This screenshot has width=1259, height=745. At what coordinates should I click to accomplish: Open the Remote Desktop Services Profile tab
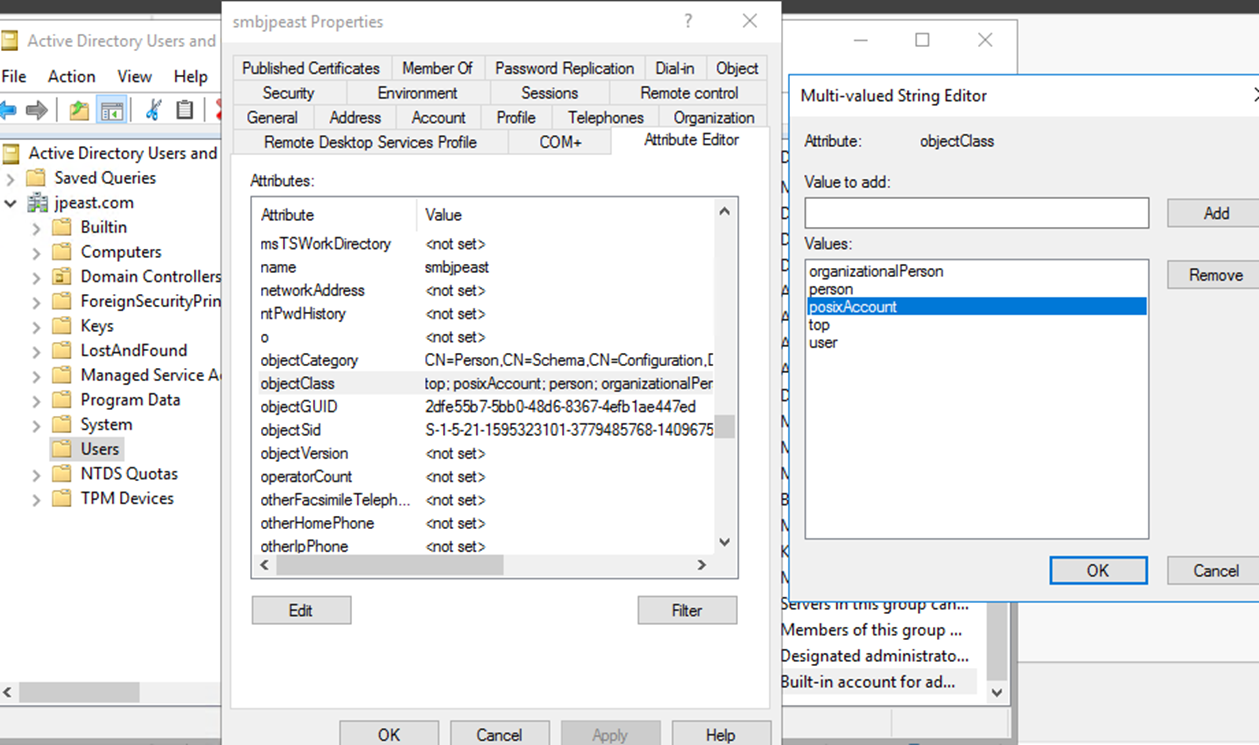370,142
